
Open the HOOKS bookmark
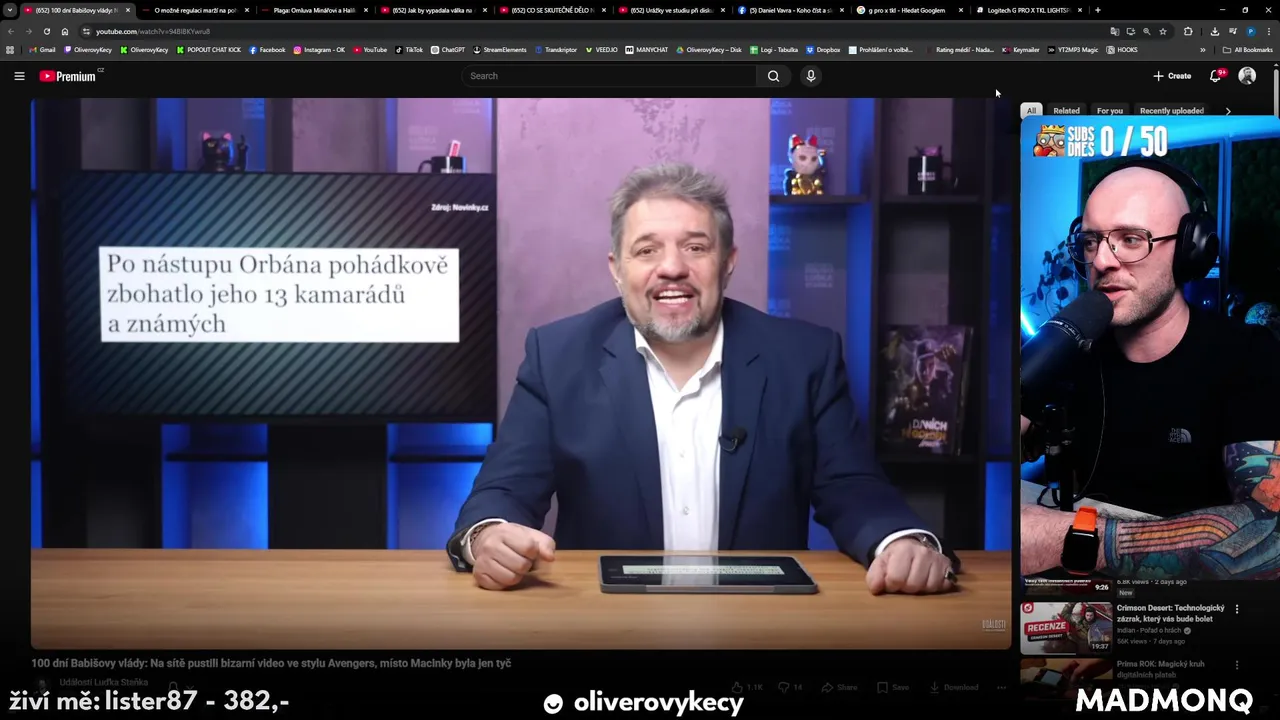pyautogui.click(x=1122, y=49)
